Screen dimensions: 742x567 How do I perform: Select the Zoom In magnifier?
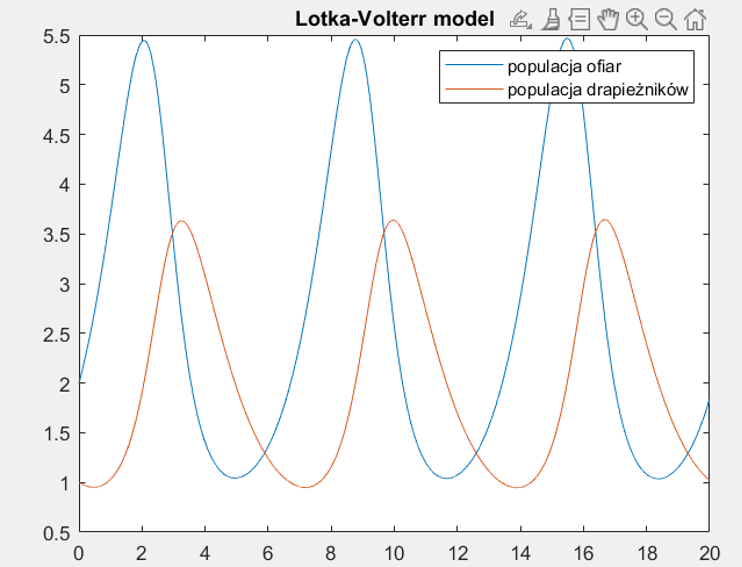[637, 18]
